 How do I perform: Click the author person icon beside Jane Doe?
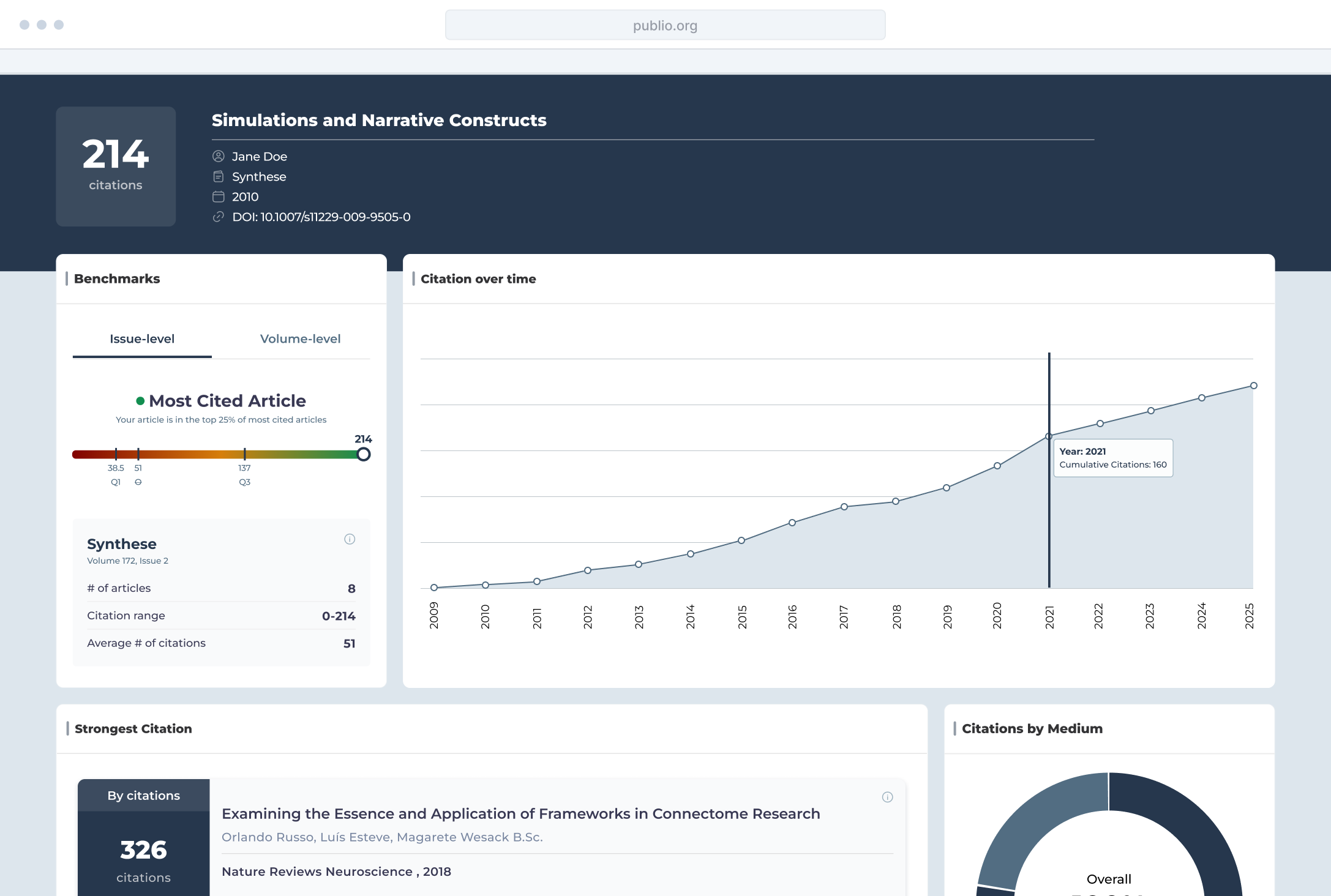click(x=219, y=156)
